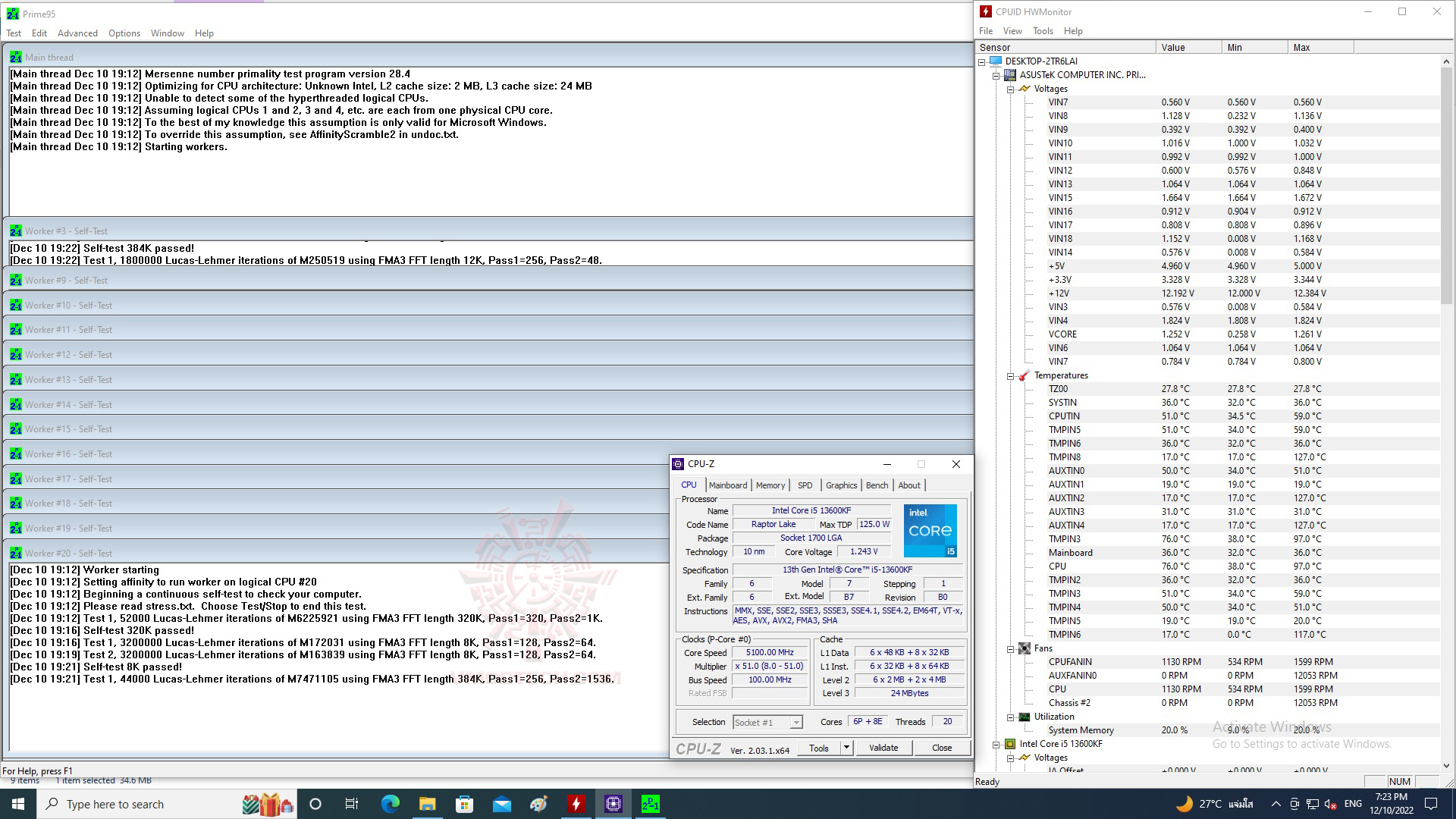Click the Temperatures thermometer icon in HWMonitor

(1025, 375)
